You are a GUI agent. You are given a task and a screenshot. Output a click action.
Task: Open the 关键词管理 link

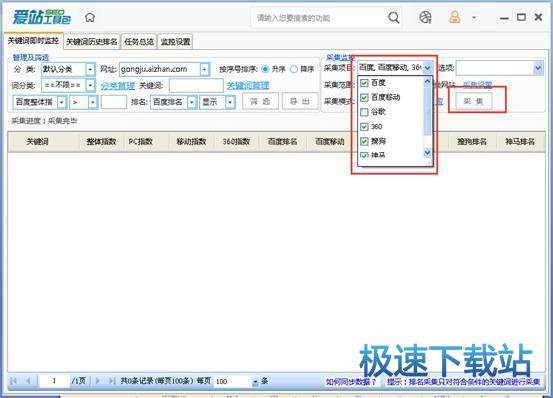[248, 85]
